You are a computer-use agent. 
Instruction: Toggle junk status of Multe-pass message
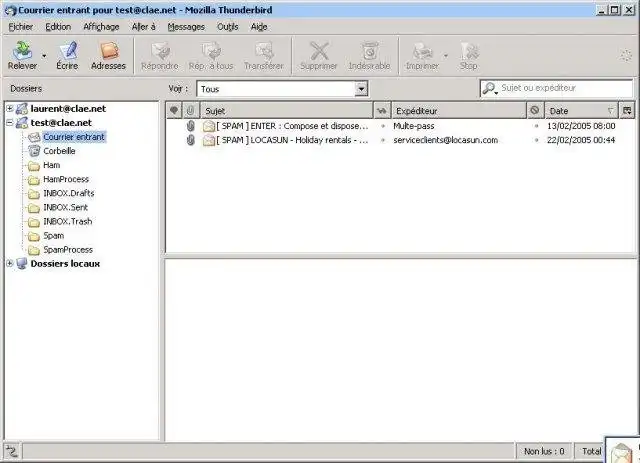point(536,126)
